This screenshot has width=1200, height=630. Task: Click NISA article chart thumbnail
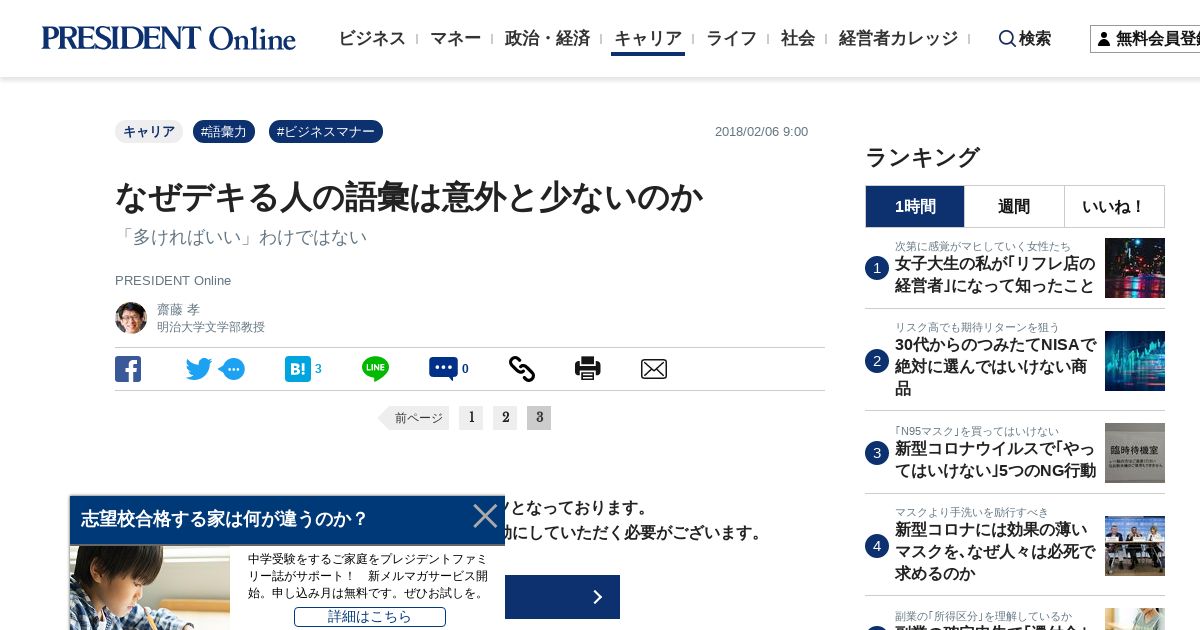tap(1135, 361)
